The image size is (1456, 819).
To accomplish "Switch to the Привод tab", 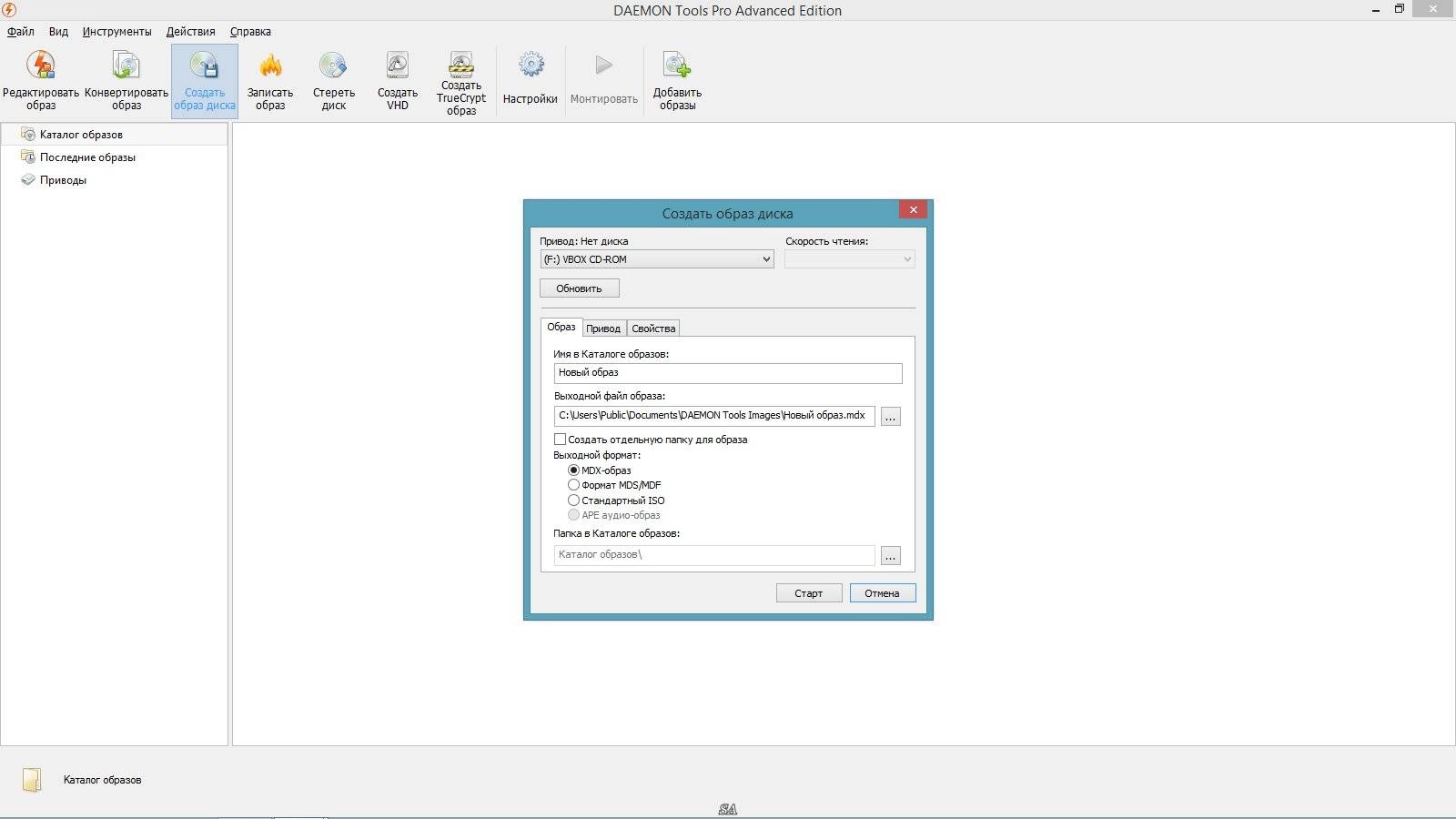I will click(x=603, y=329).
